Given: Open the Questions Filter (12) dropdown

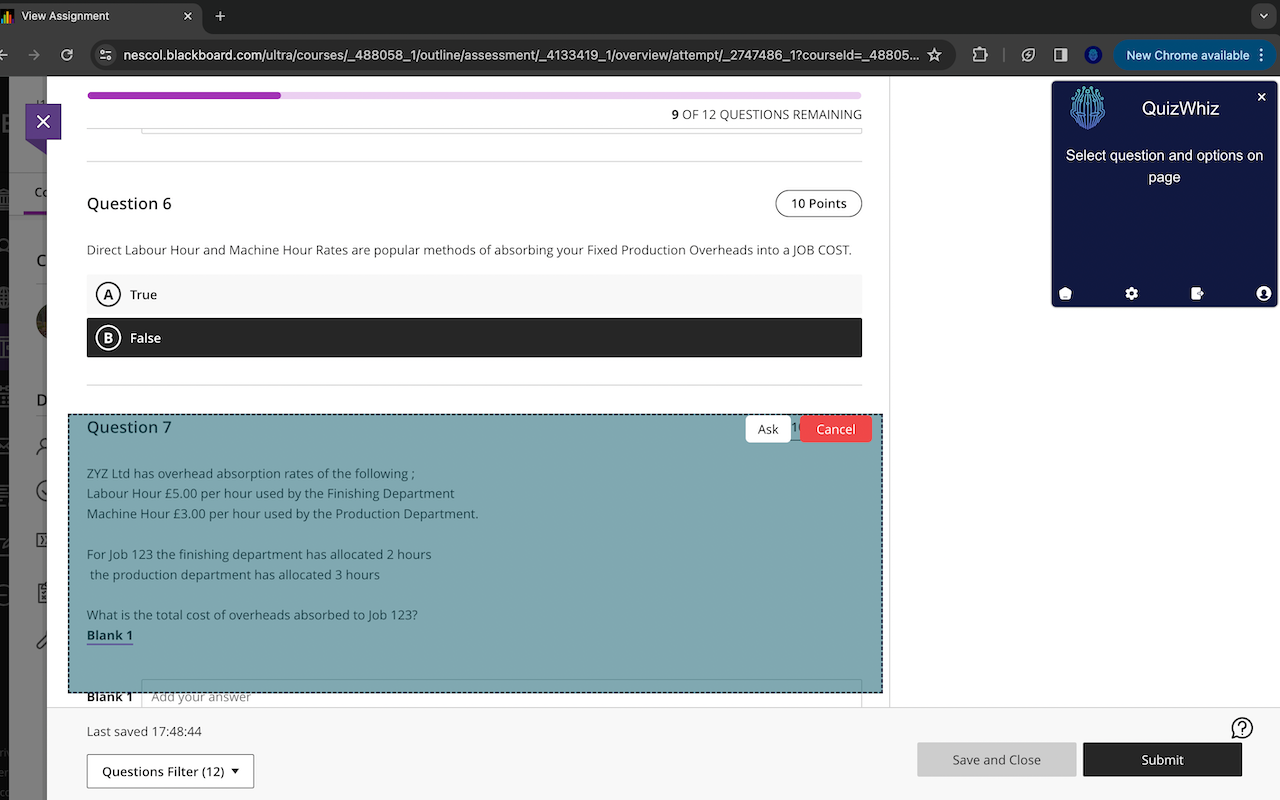Looking at the screenshot, I should (170, 771).
